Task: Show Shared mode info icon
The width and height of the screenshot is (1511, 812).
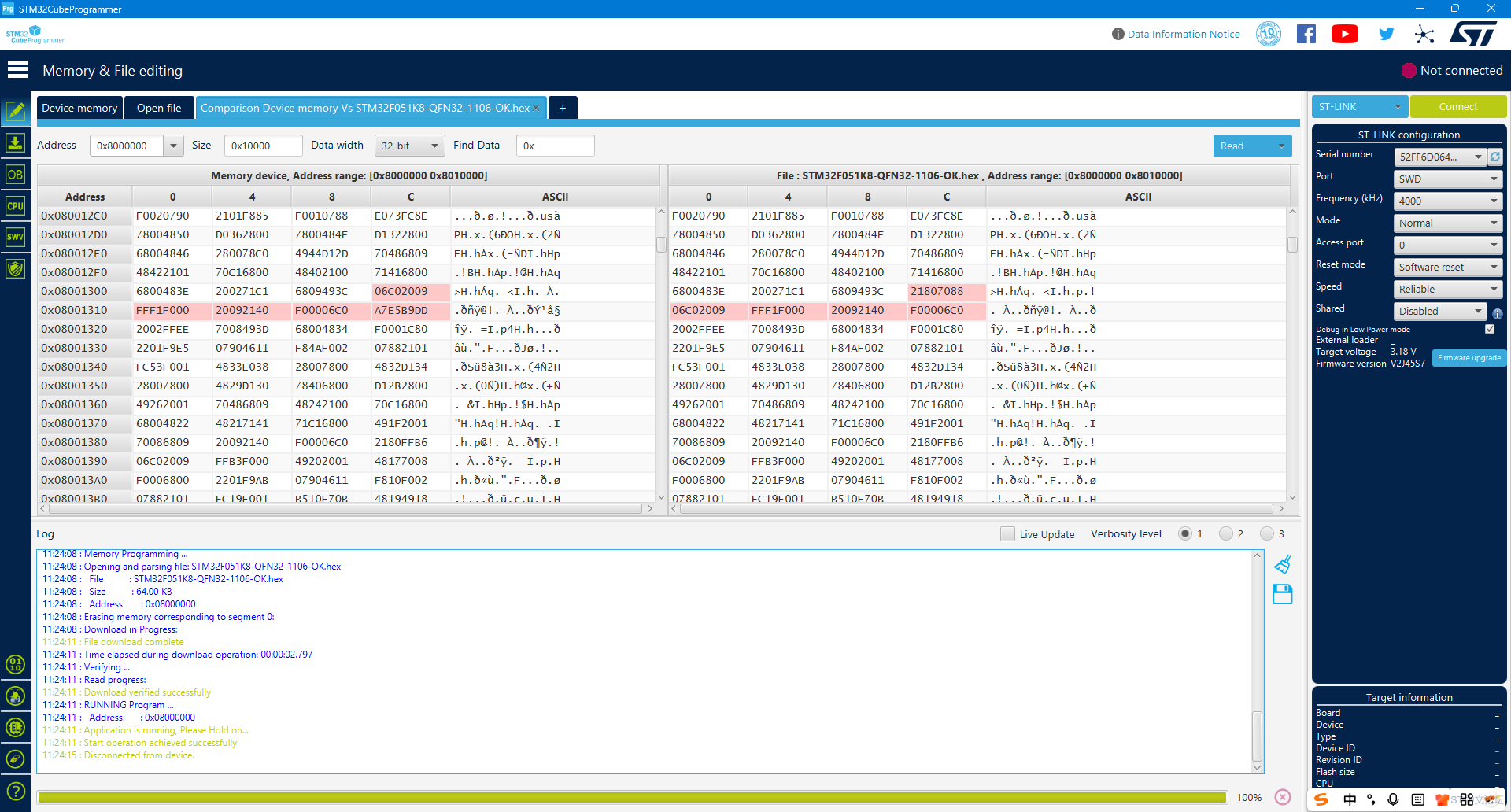Action: (x=1497, y=313)
